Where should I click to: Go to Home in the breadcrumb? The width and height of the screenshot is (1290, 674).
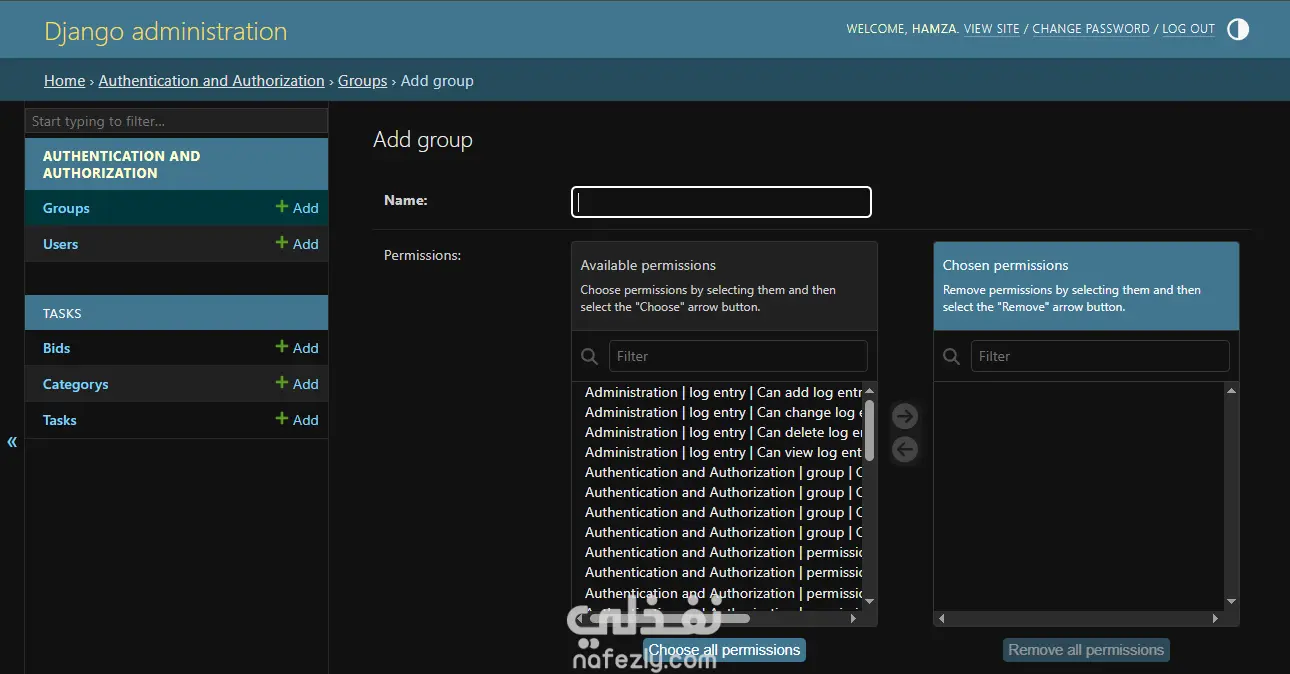[64, 81]
